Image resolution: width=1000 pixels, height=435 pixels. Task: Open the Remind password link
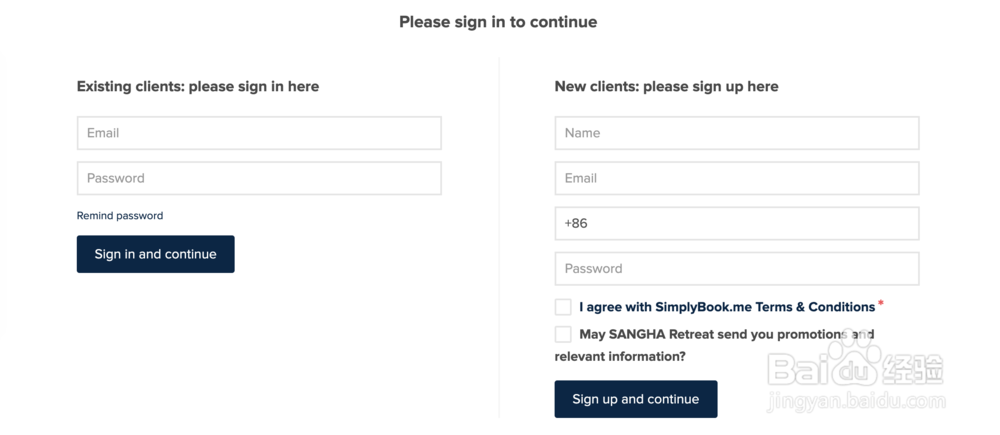[120, 216]
